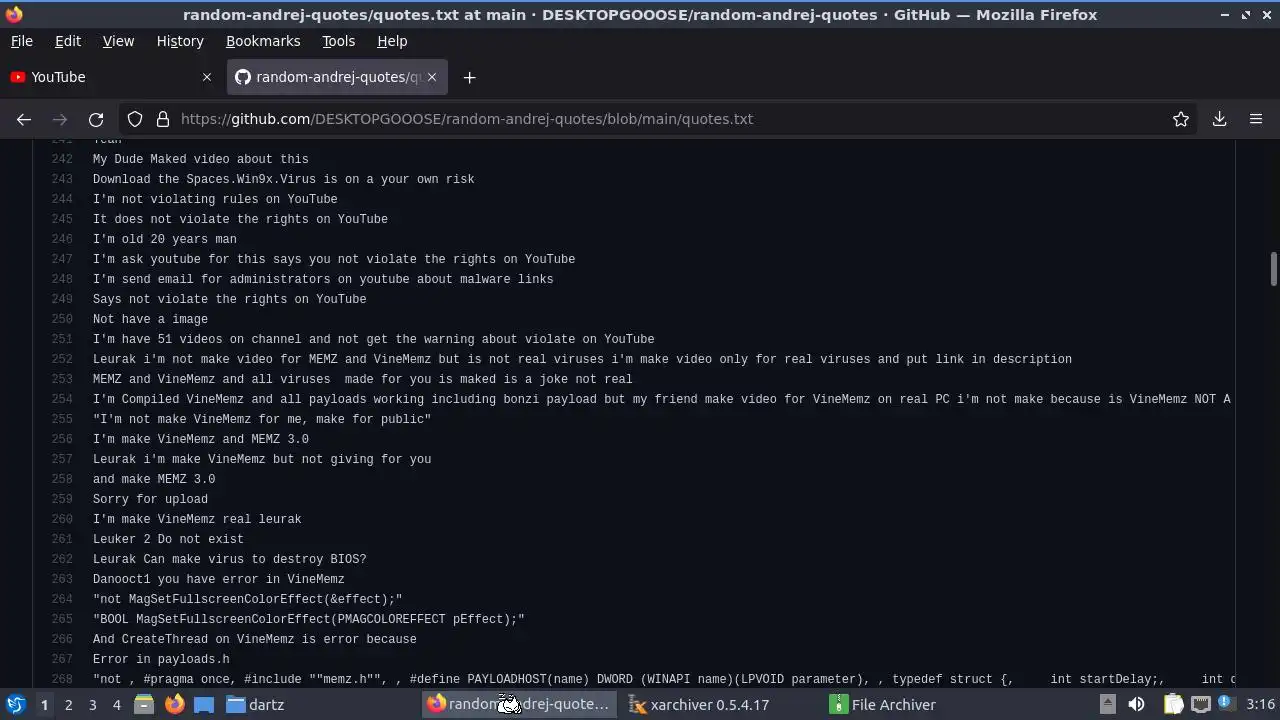Screen dimensions: 1280x720
Task: Switch to workspace 2
Action: [x=68, y=705]
